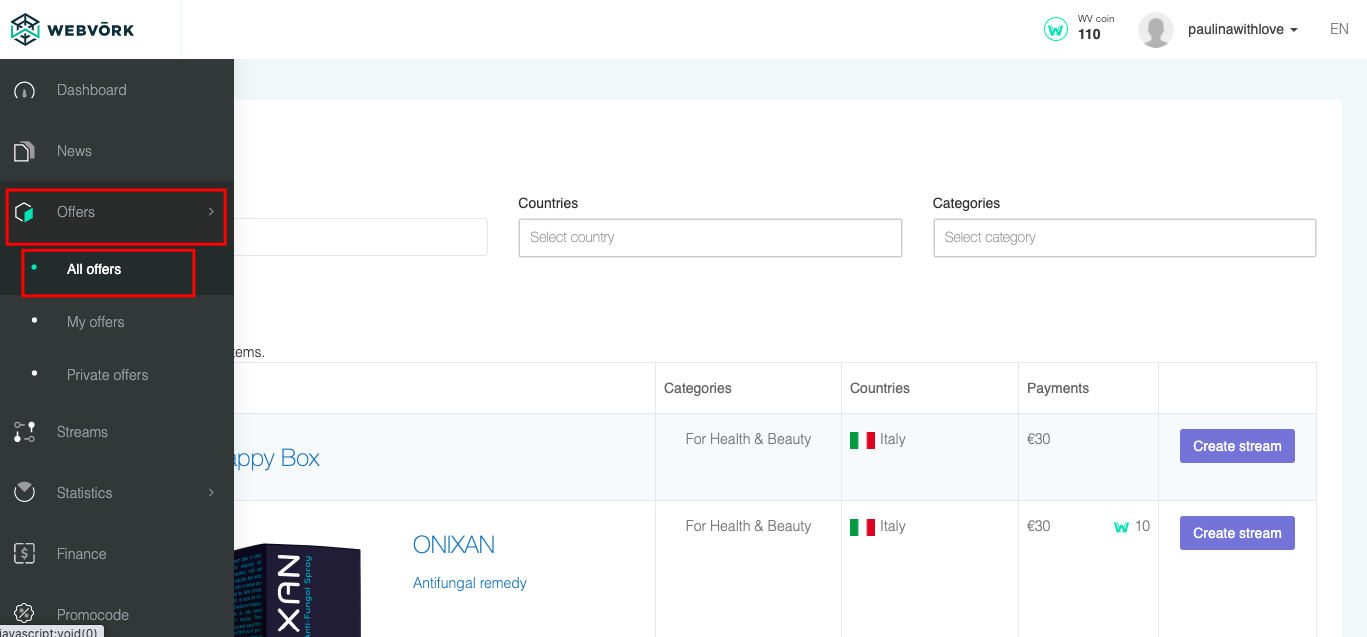Switch language via EN selector
Screen dimensions: 1367x637
[1339, 29]
